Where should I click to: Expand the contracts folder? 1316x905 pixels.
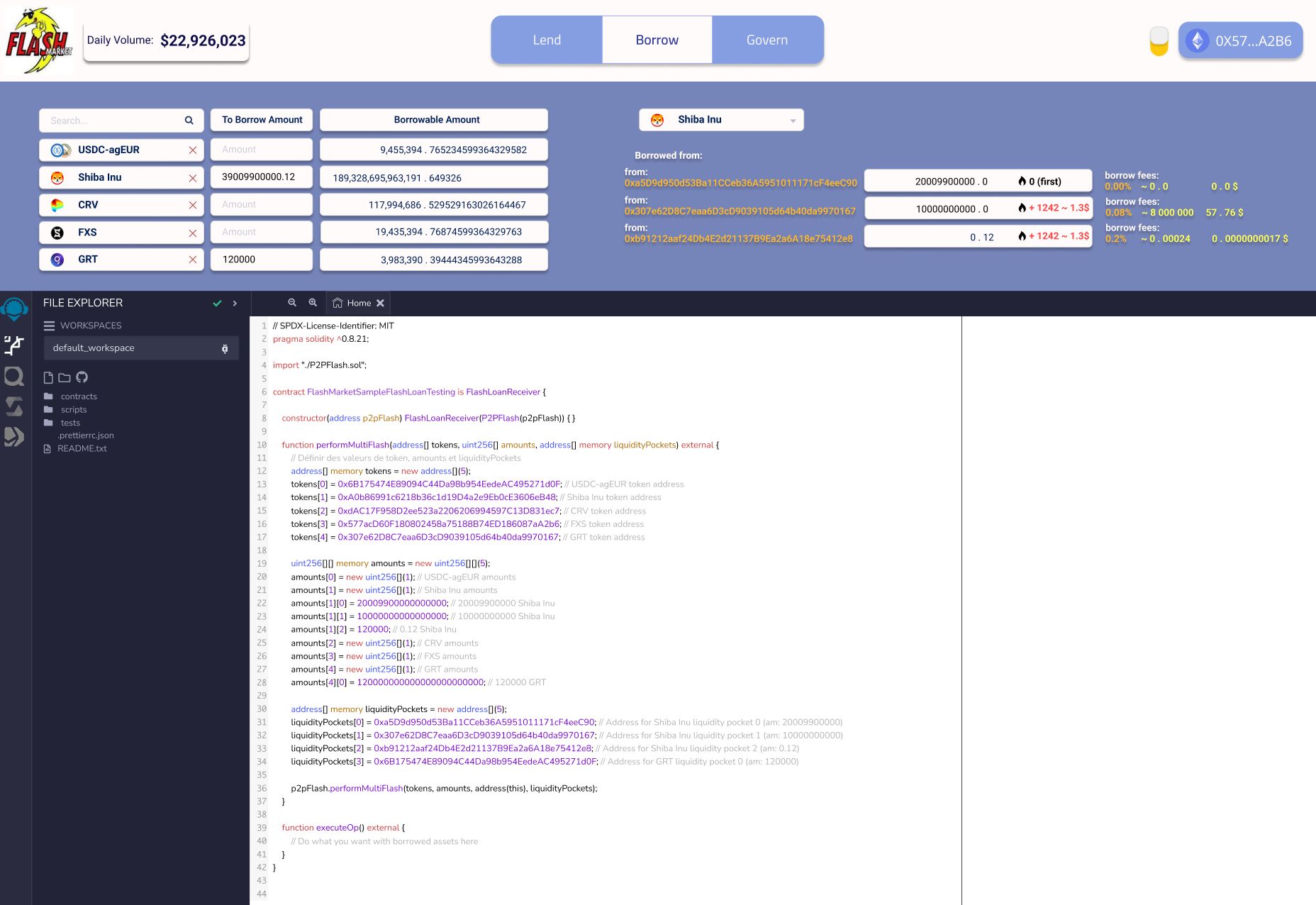click(x=70, y=396)
